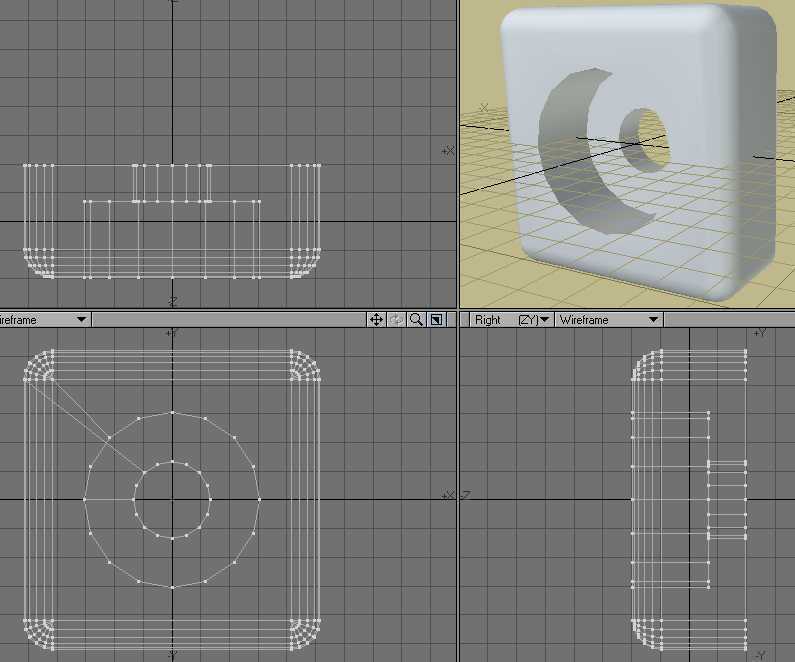Click the maximize viewport icon
Viewport: 795px width, 662px height.
click(x=437, y=320)
